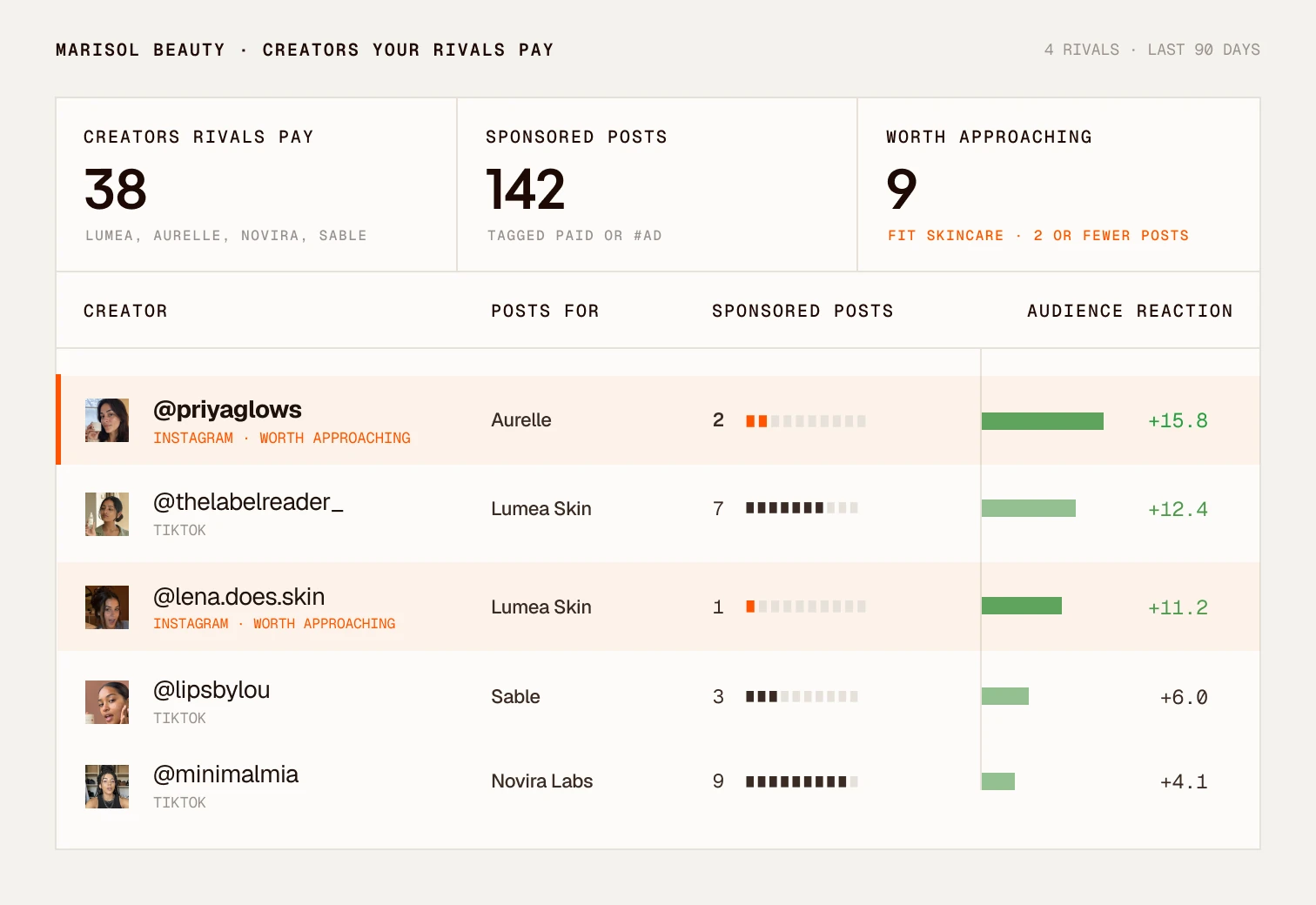Sort by Sponsored Posts column header
The height and width of the screenshot is (905, 1316).
[802, 311]
